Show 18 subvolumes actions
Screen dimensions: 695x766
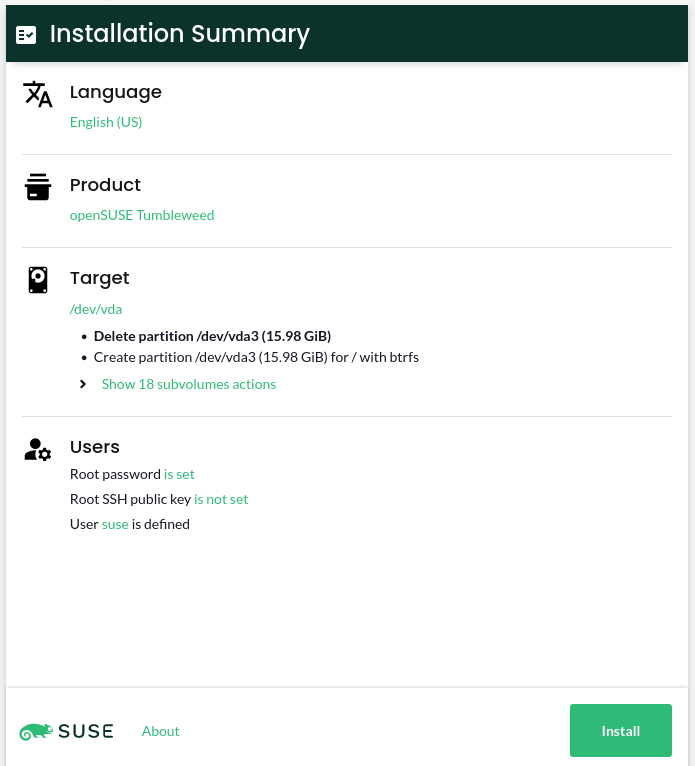[189, 384]
